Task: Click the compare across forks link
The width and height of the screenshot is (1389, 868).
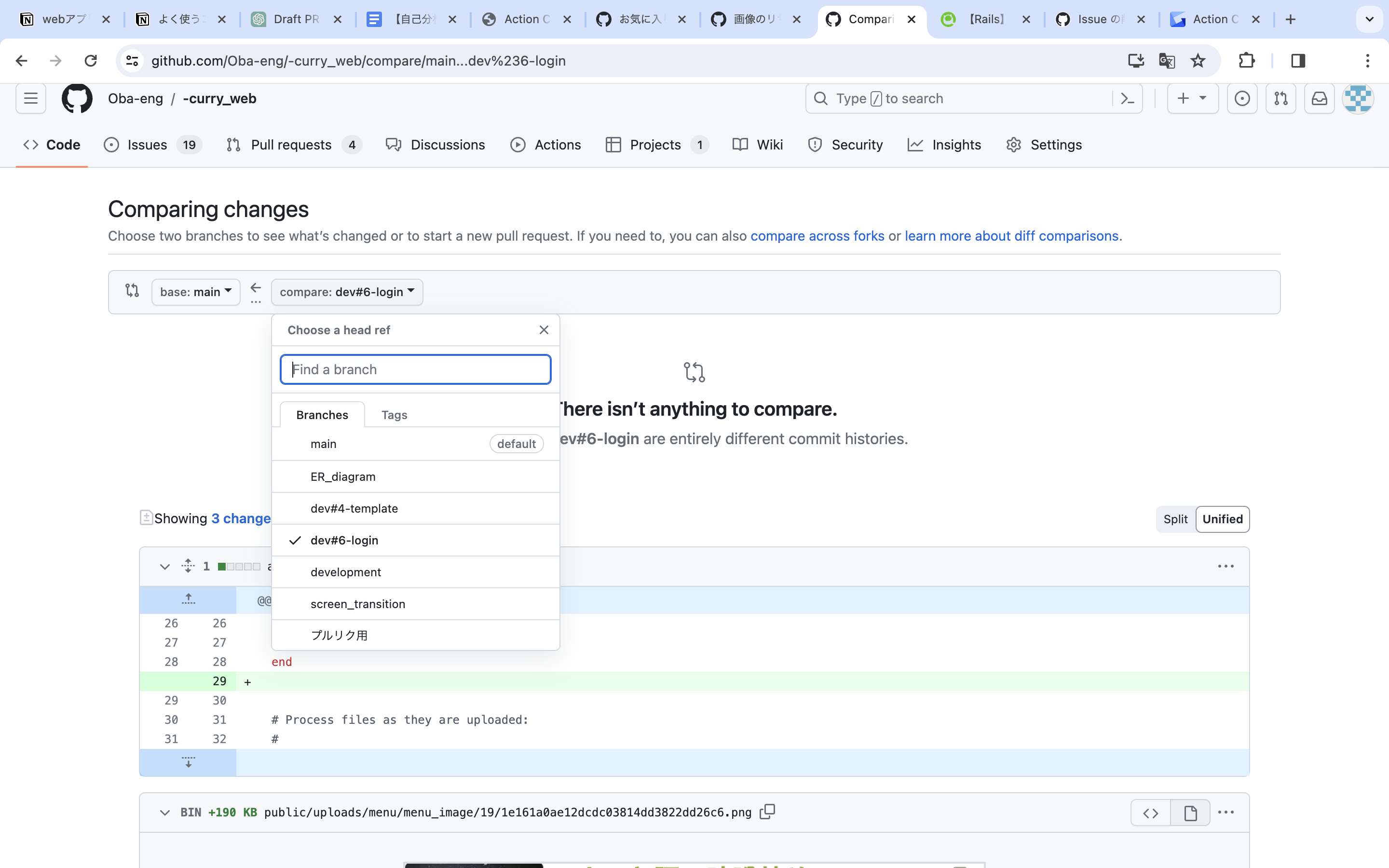Action: coord(817,236)
